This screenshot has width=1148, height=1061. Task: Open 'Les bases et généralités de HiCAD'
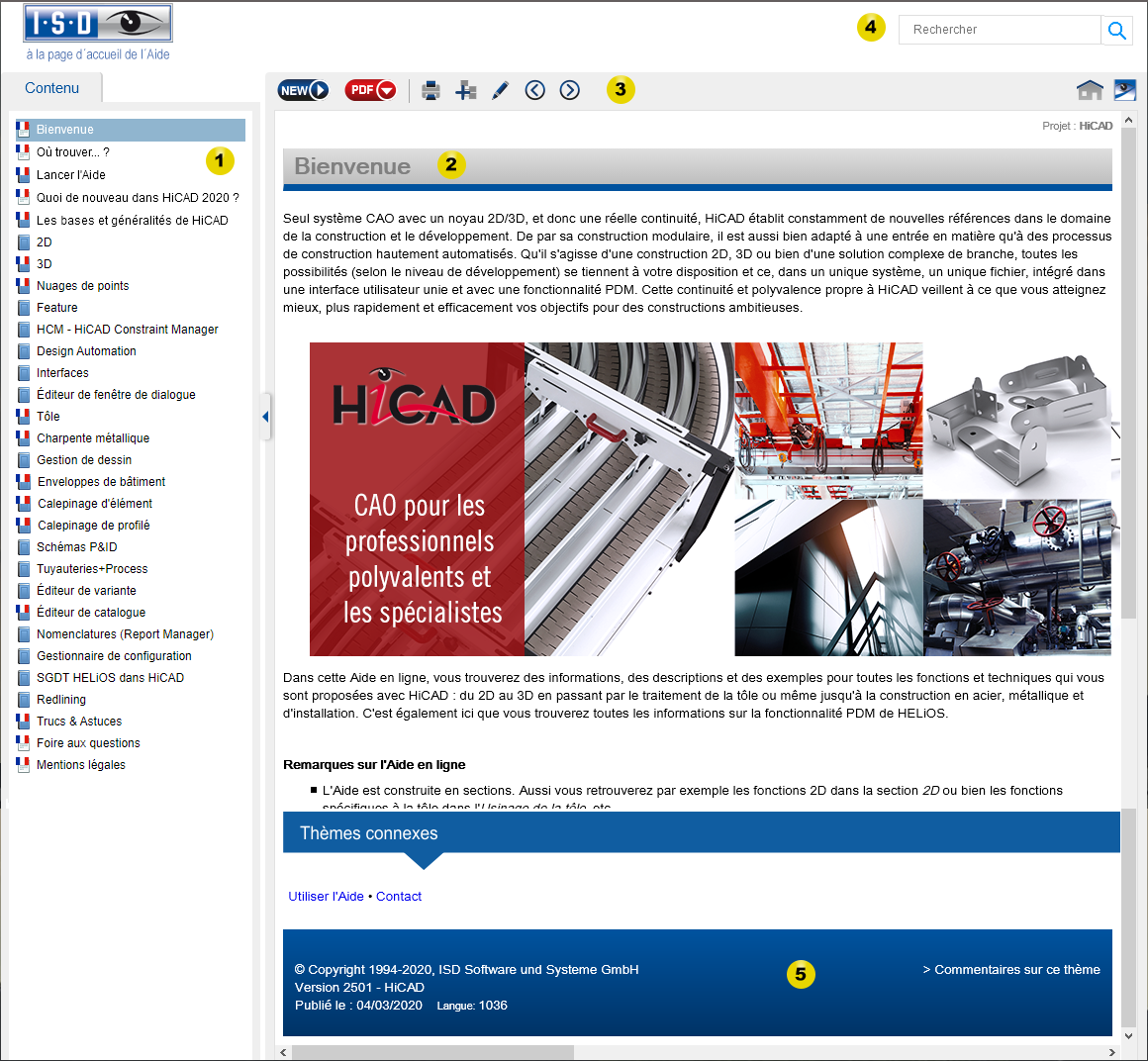point(133,221)
